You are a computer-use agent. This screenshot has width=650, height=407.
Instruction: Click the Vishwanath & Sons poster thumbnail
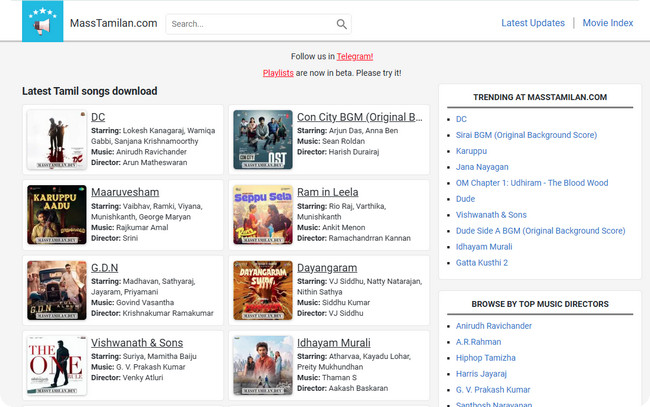(57, 365)
